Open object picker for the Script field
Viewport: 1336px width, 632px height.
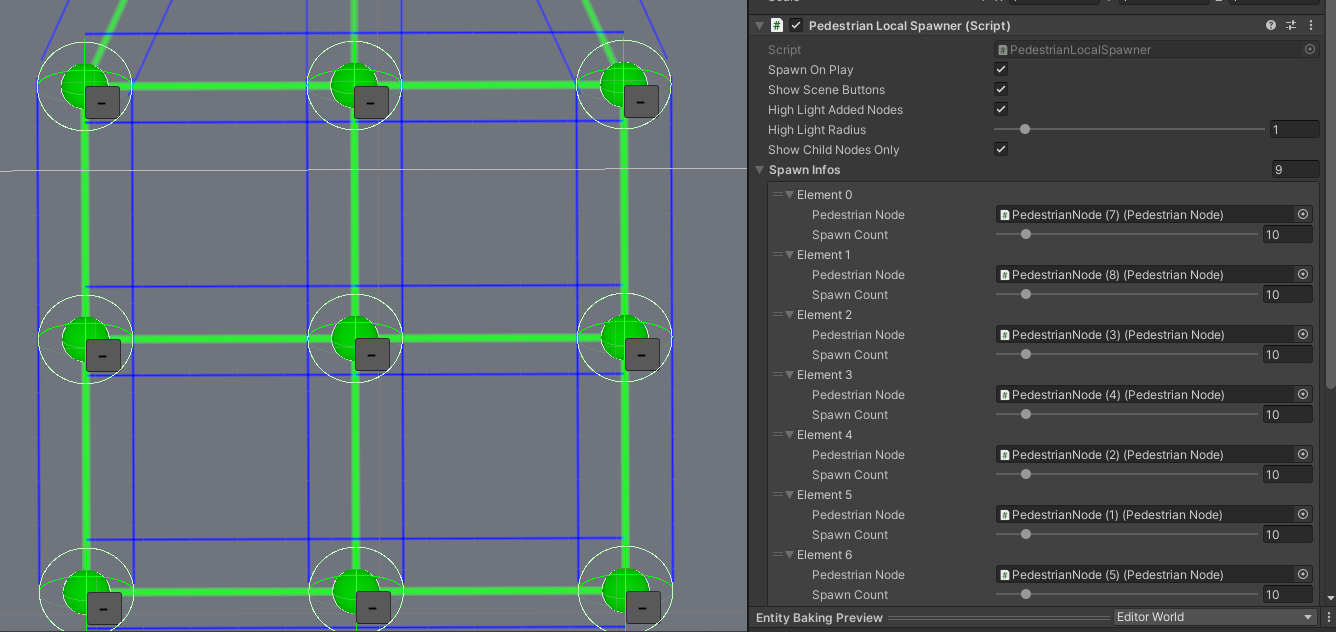point(1310,49)
